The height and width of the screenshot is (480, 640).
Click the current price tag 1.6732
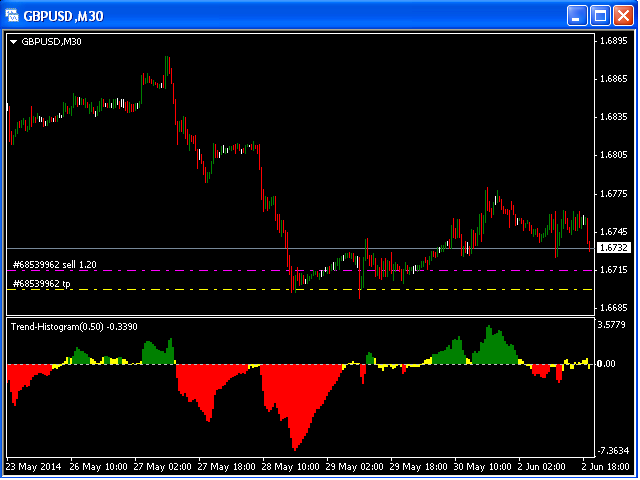(x=614, y=248)
